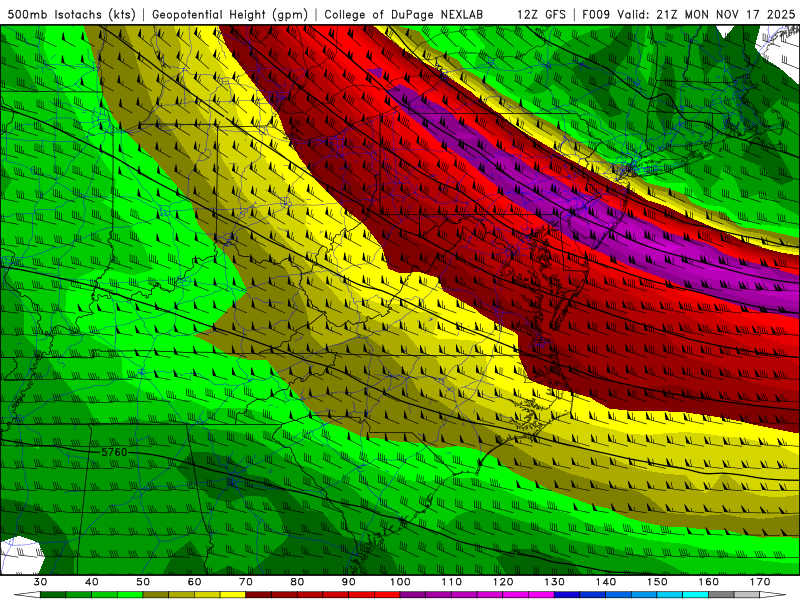Screen dimensions: 800x600
Task: Click the 60 label on the color scale
Action: click(x=194, y=582)
